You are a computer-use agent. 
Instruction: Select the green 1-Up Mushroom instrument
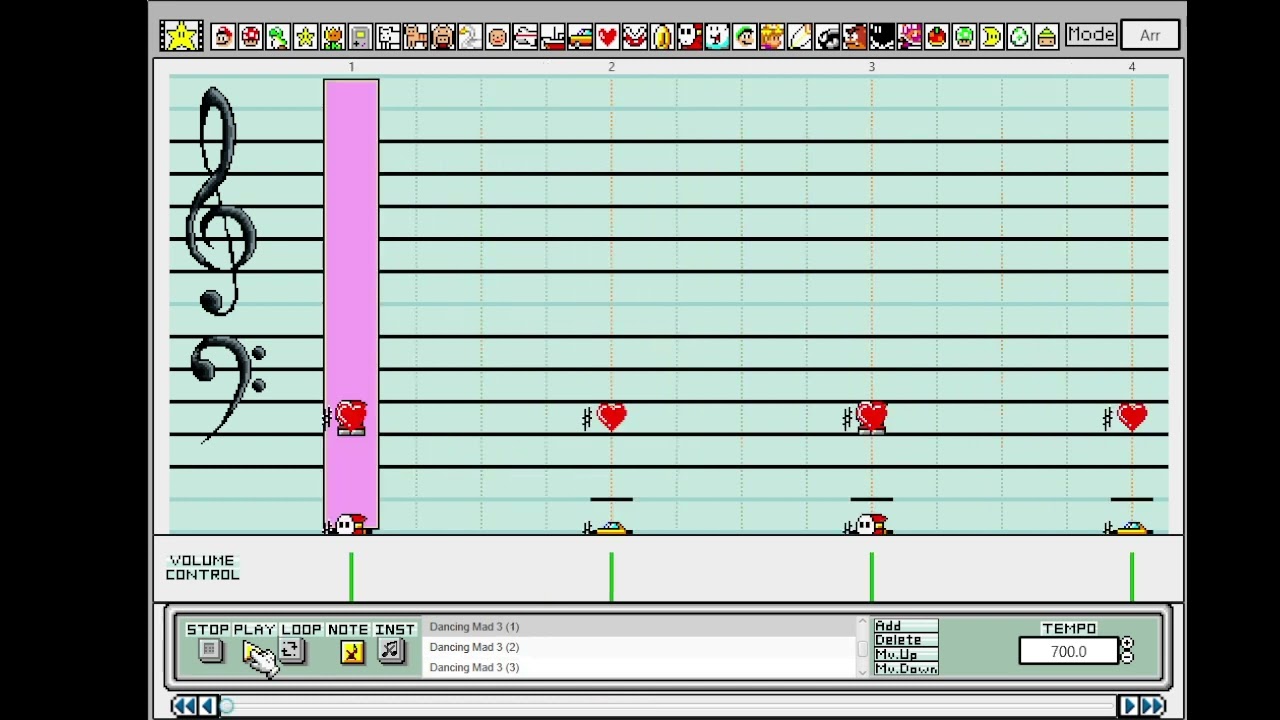pyautogui.click(x=964, y=37)
